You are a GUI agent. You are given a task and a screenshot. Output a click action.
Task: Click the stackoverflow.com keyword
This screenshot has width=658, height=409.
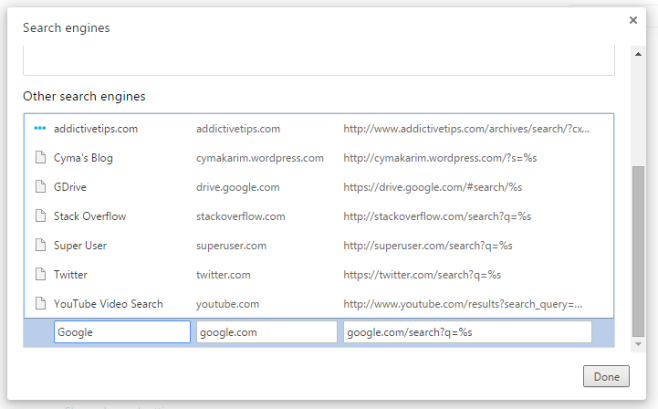click(x=240, y=216)
